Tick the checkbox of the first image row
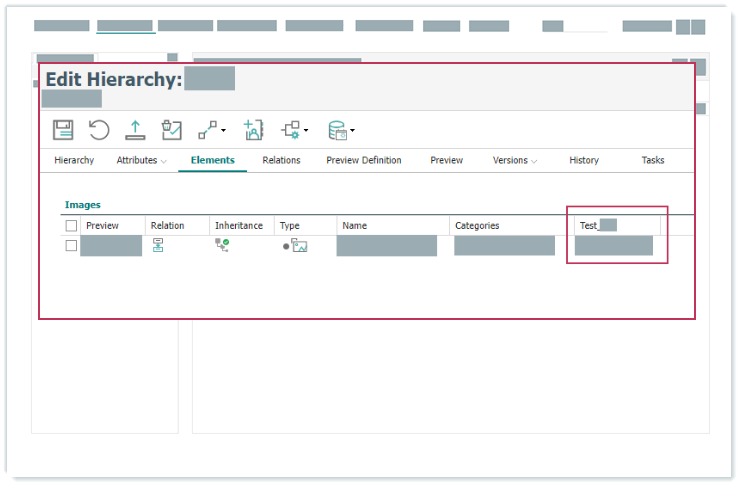 point(71,246)
